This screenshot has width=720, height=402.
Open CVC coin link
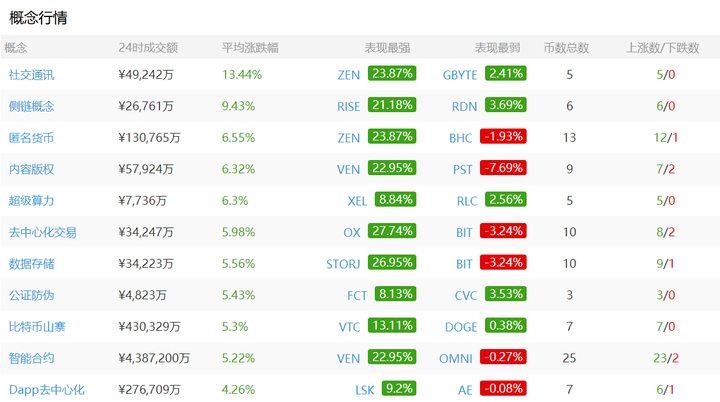tap(466, 295)
